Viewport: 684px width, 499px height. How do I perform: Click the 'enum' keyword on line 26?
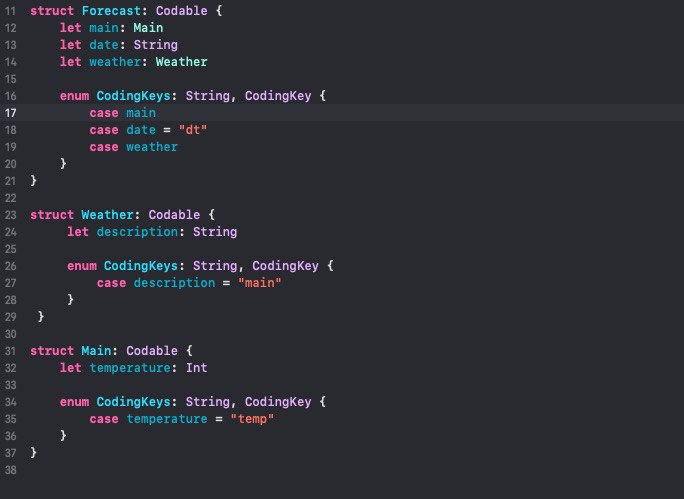[82, 266]
